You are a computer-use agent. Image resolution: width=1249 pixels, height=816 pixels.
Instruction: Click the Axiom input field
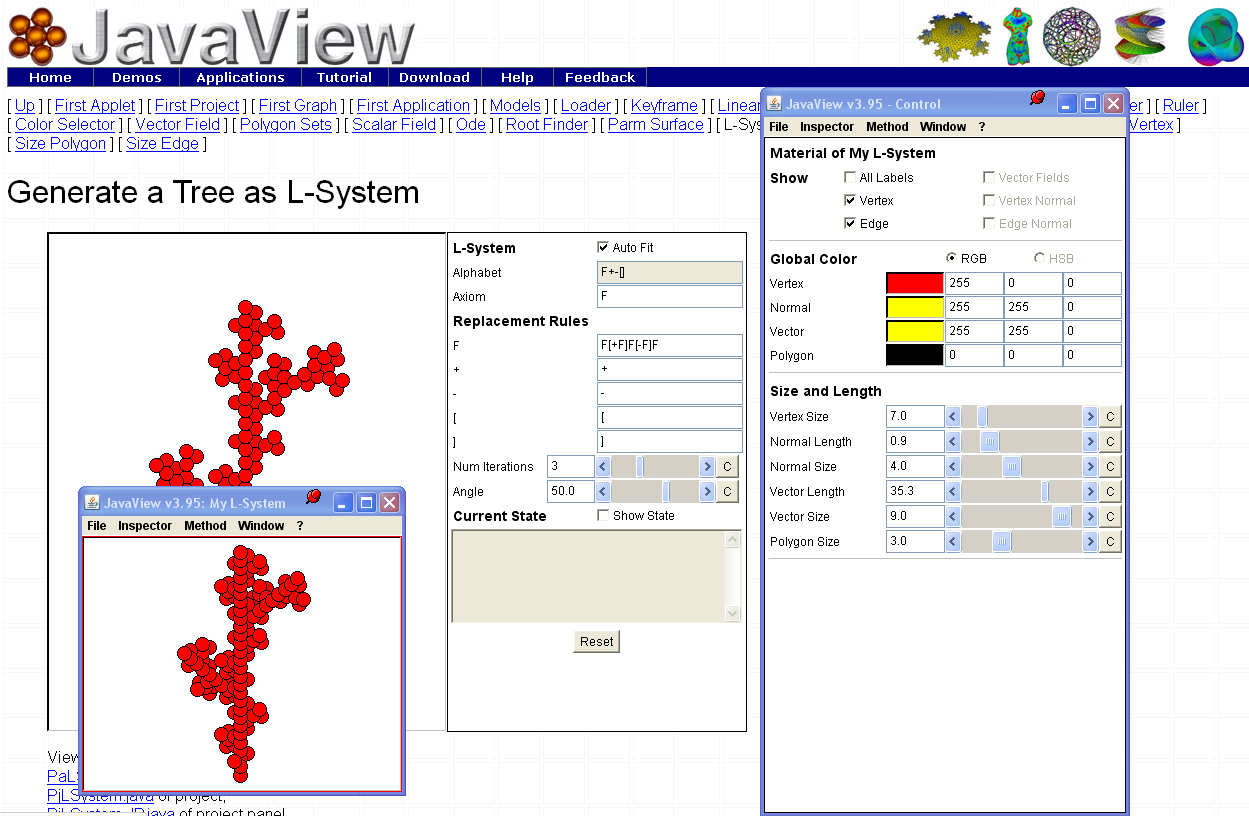(670, 296)
